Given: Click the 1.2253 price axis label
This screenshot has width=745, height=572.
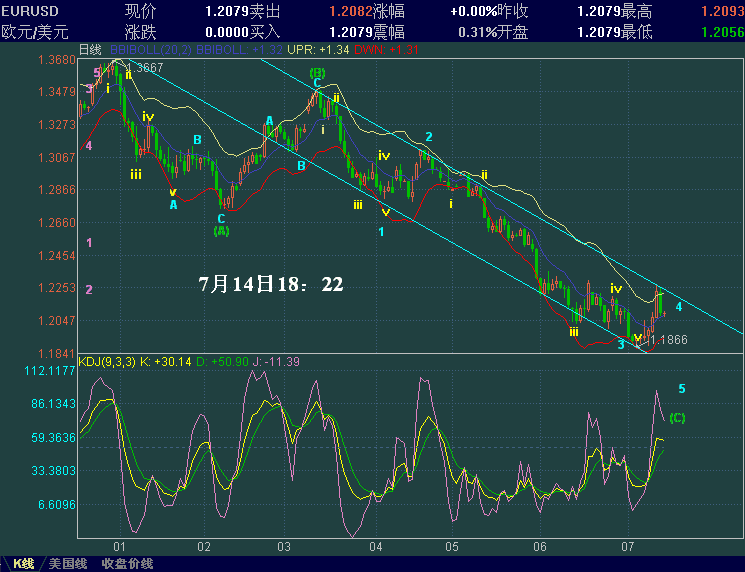Looking at the screenshot, I should (57, 288).
